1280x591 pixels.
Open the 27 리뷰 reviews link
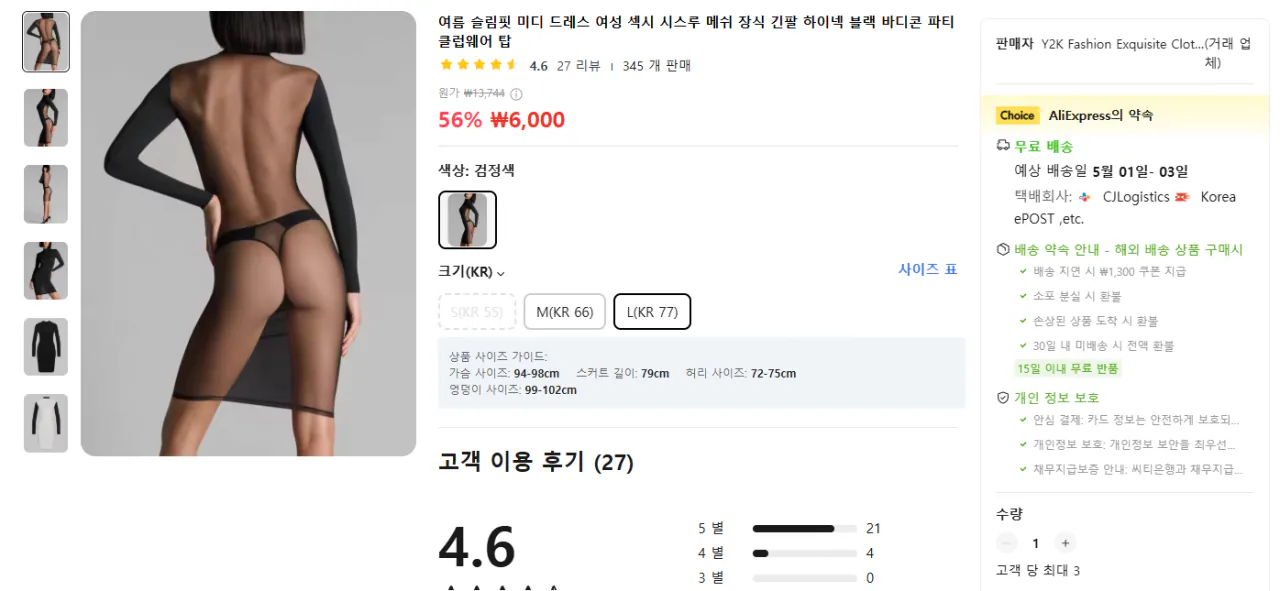tap(578, 66)
